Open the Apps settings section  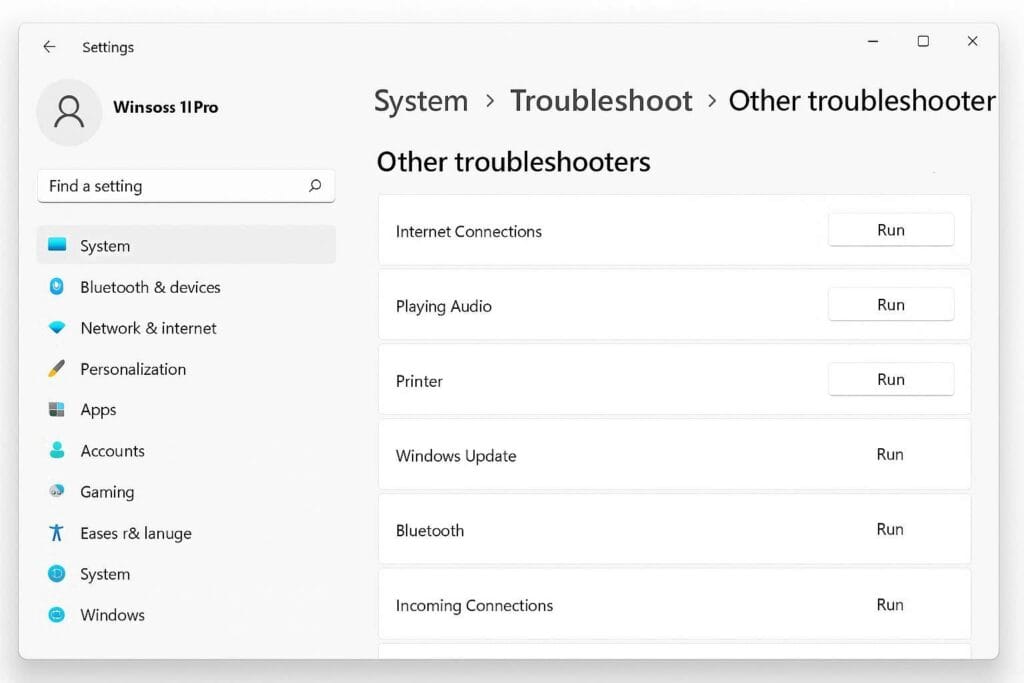tap(98, 410)
